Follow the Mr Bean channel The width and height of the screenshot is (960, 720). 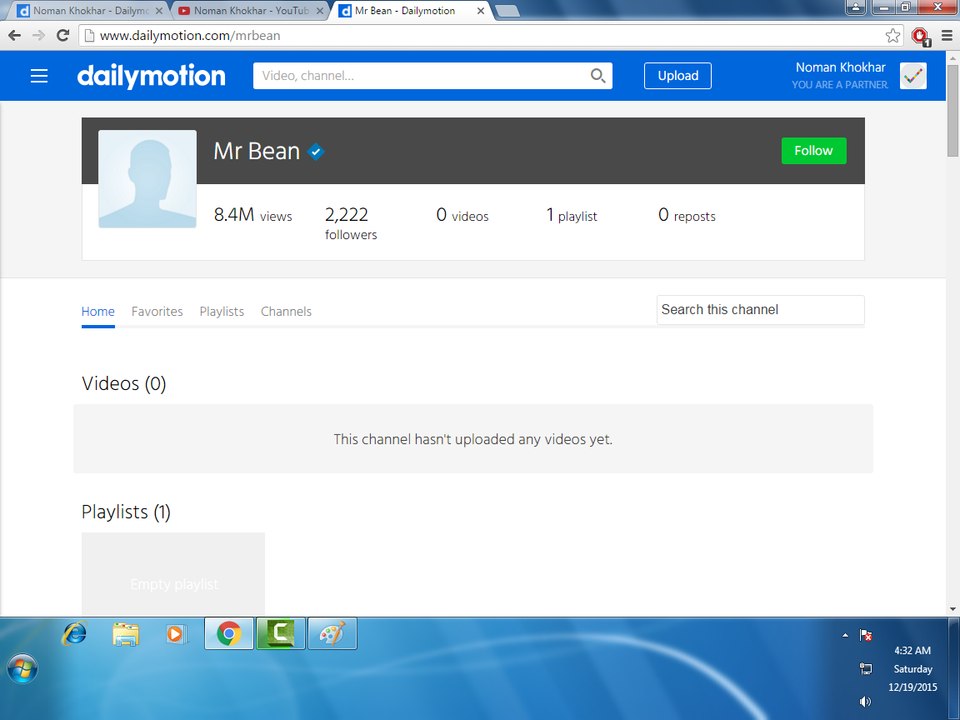coord(814,151)
